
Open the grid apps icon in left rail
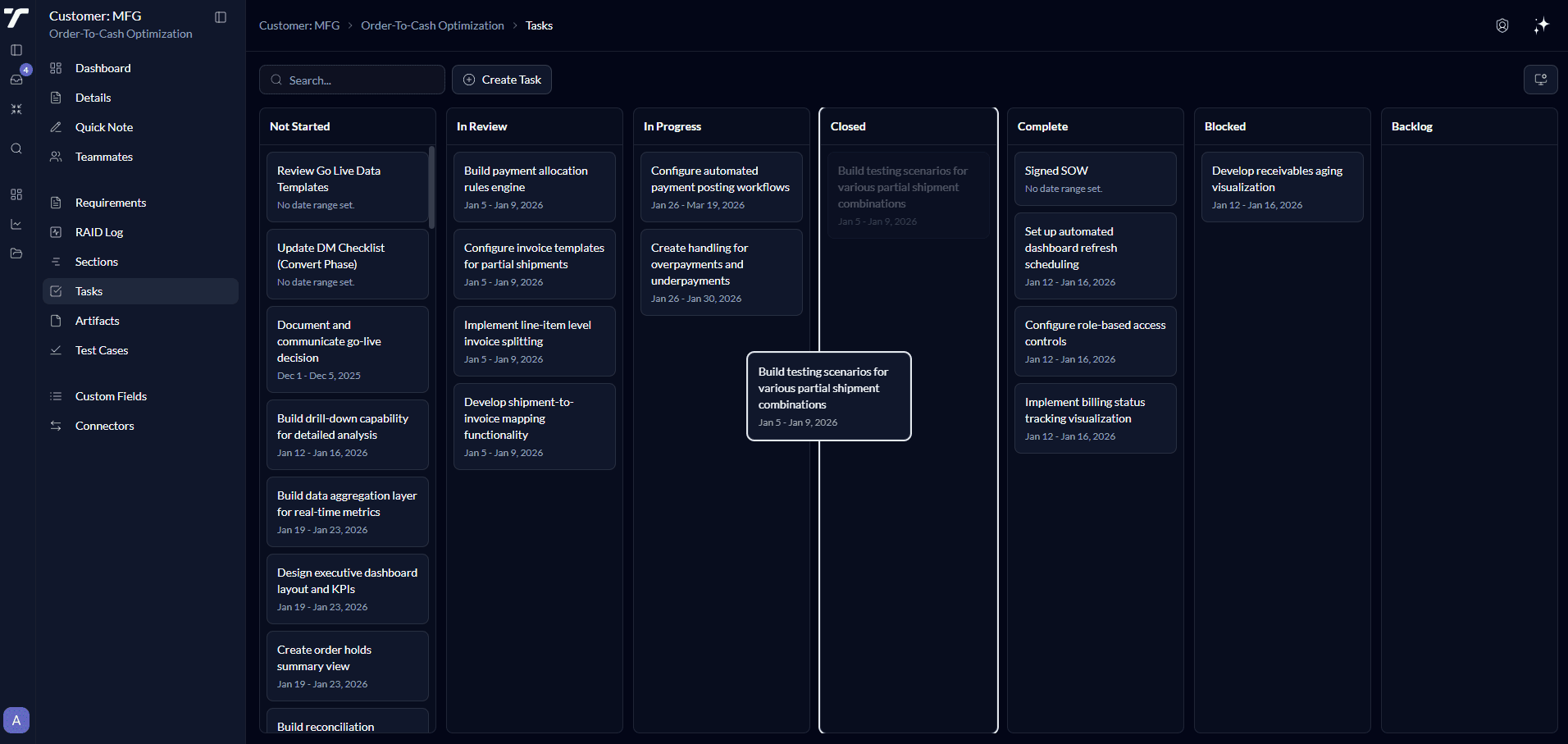coord(16,194)
